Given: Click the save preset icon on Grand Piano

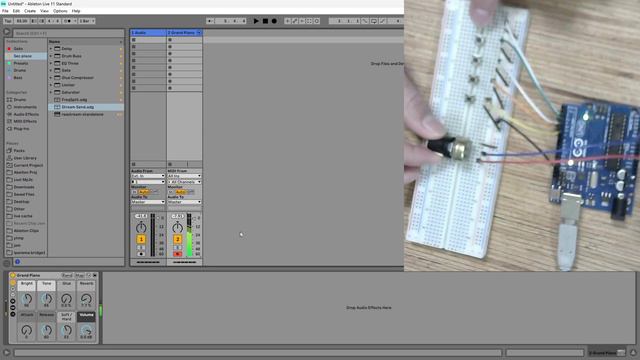Looking at the screenshot, I should click(95, 276).
